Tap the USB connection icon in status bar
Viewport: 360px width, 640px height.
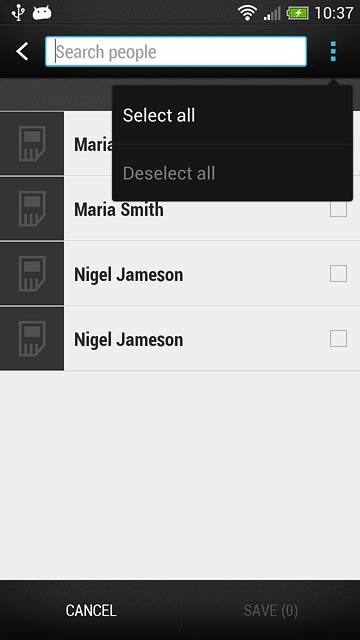(x=18, y=12)
